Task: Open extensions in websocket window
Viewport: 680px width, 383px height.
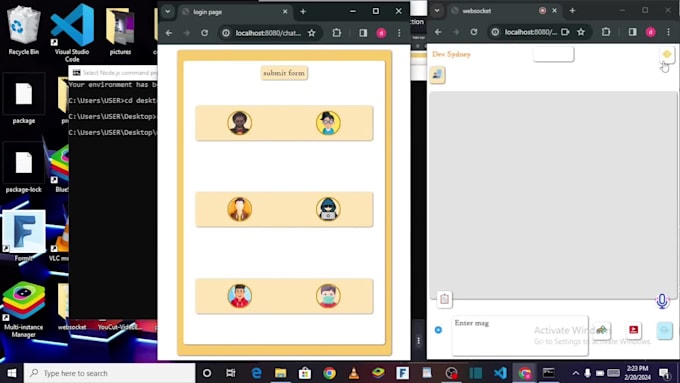Action: [x=606, y=32]
